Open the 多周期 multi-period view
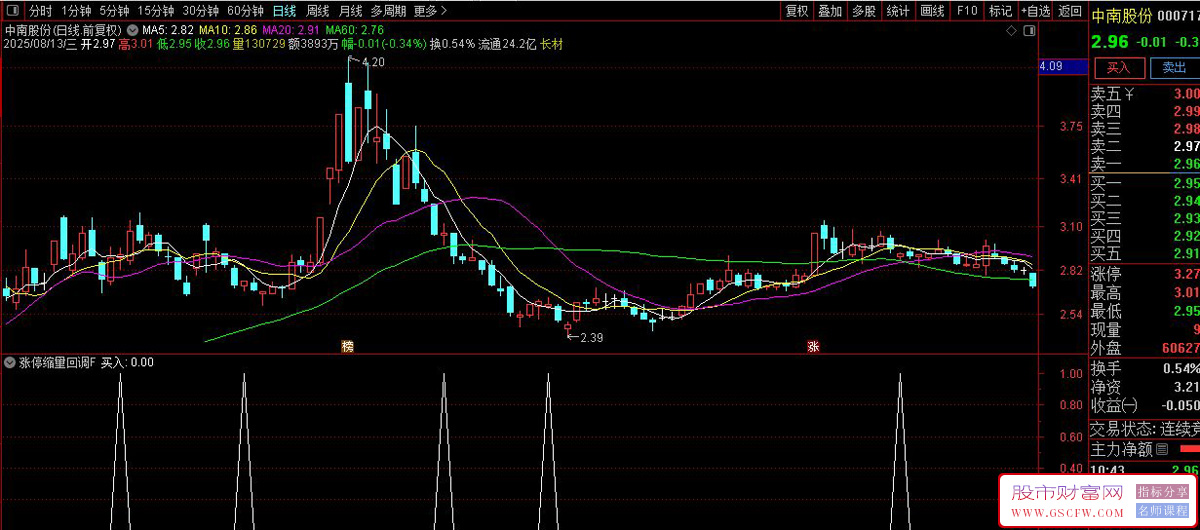1200x530 pixels. pos(388,11)
